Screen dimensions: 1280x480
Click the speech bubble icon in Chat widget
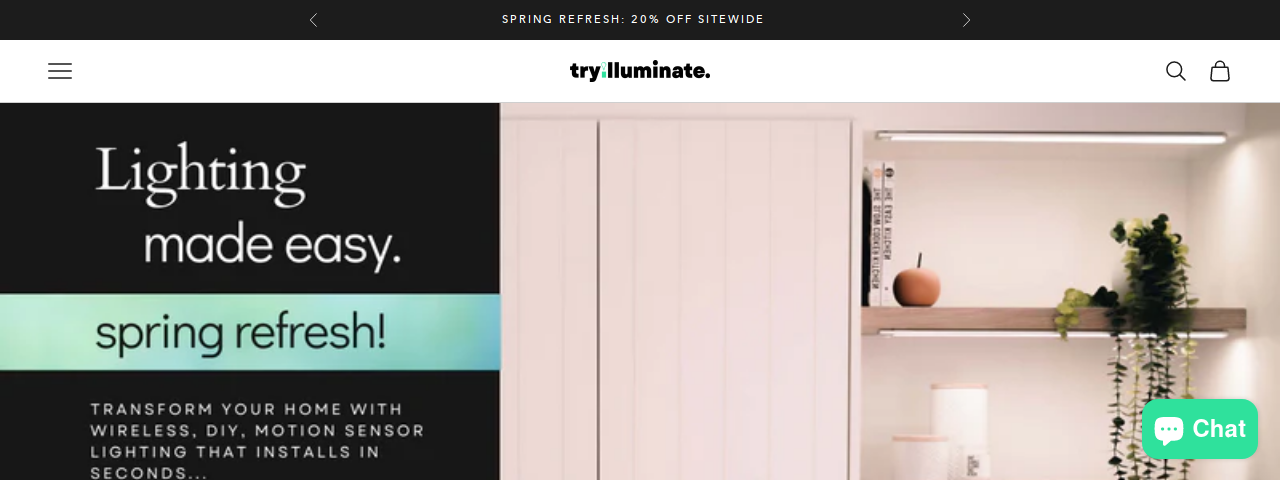click(x=1170, y=430)
